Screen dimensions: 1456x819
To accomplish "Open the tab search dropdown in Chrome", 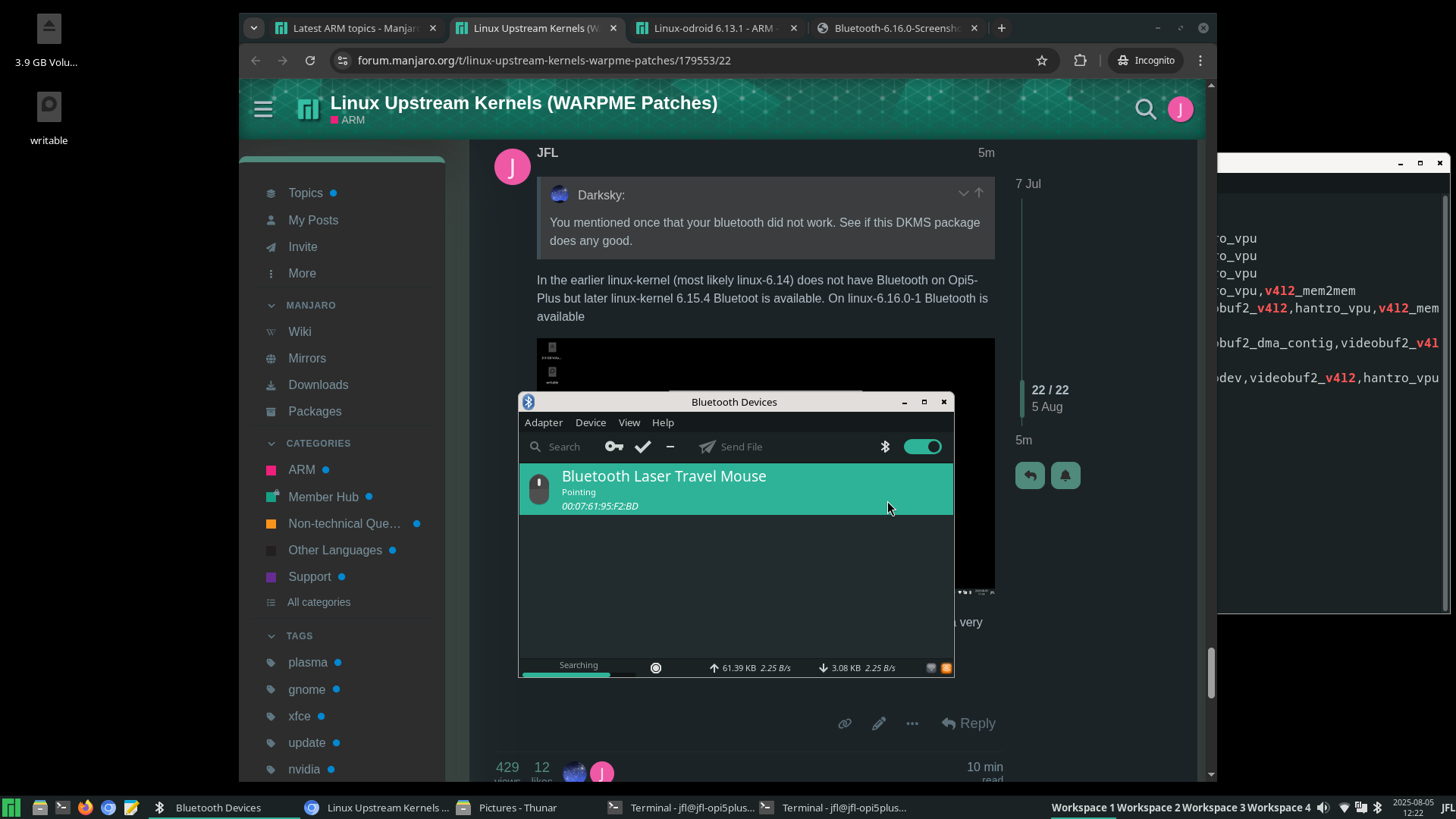I will pos(254,28).
